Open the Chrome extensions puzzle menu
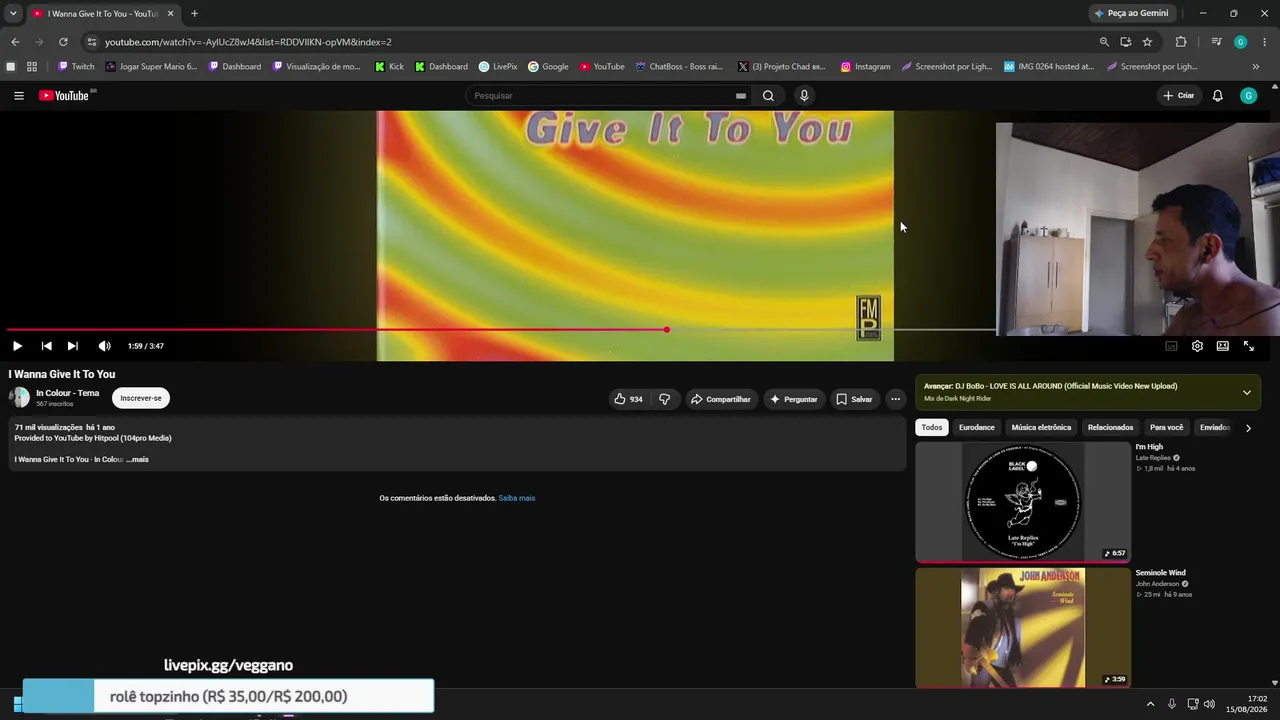The width and height of the screenshot is (1280, 720). tap(1181, 42)
